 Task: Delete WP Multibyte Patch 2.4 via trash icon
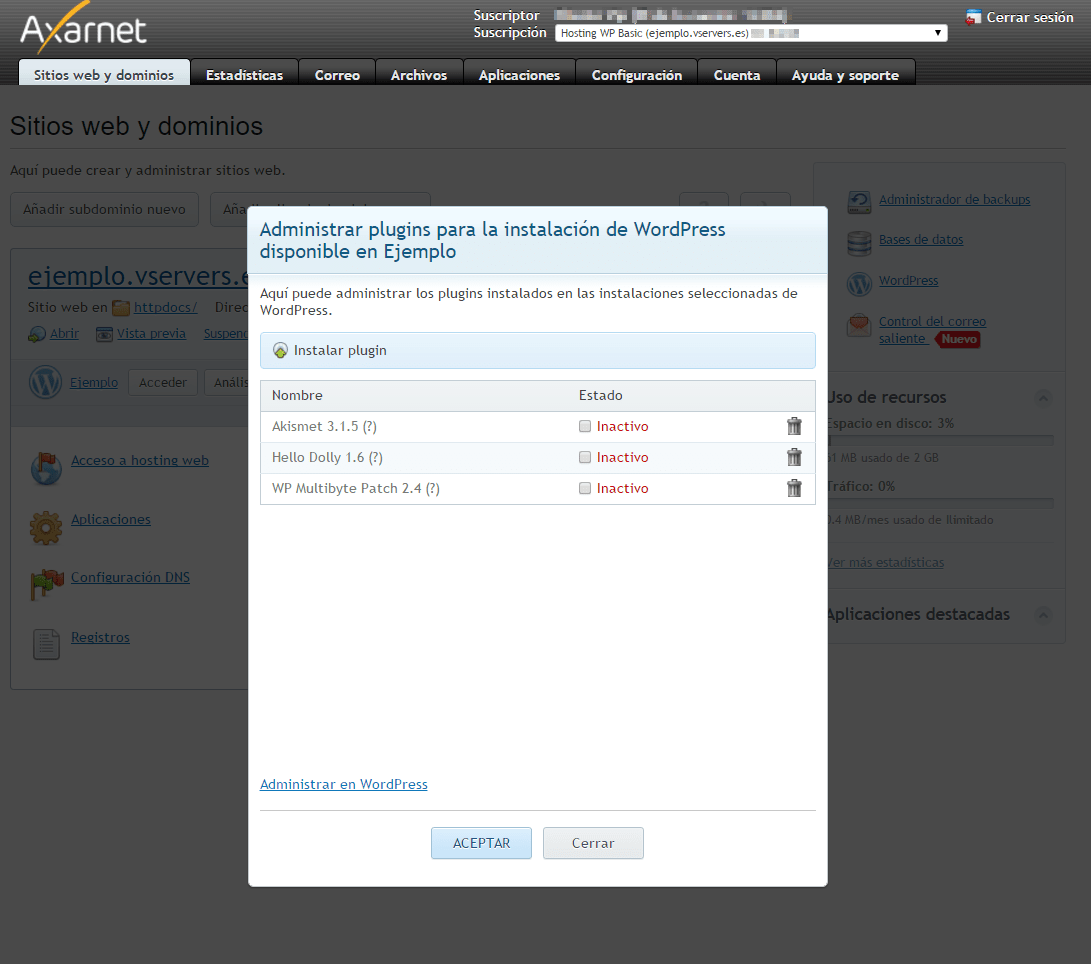[794, 488]
